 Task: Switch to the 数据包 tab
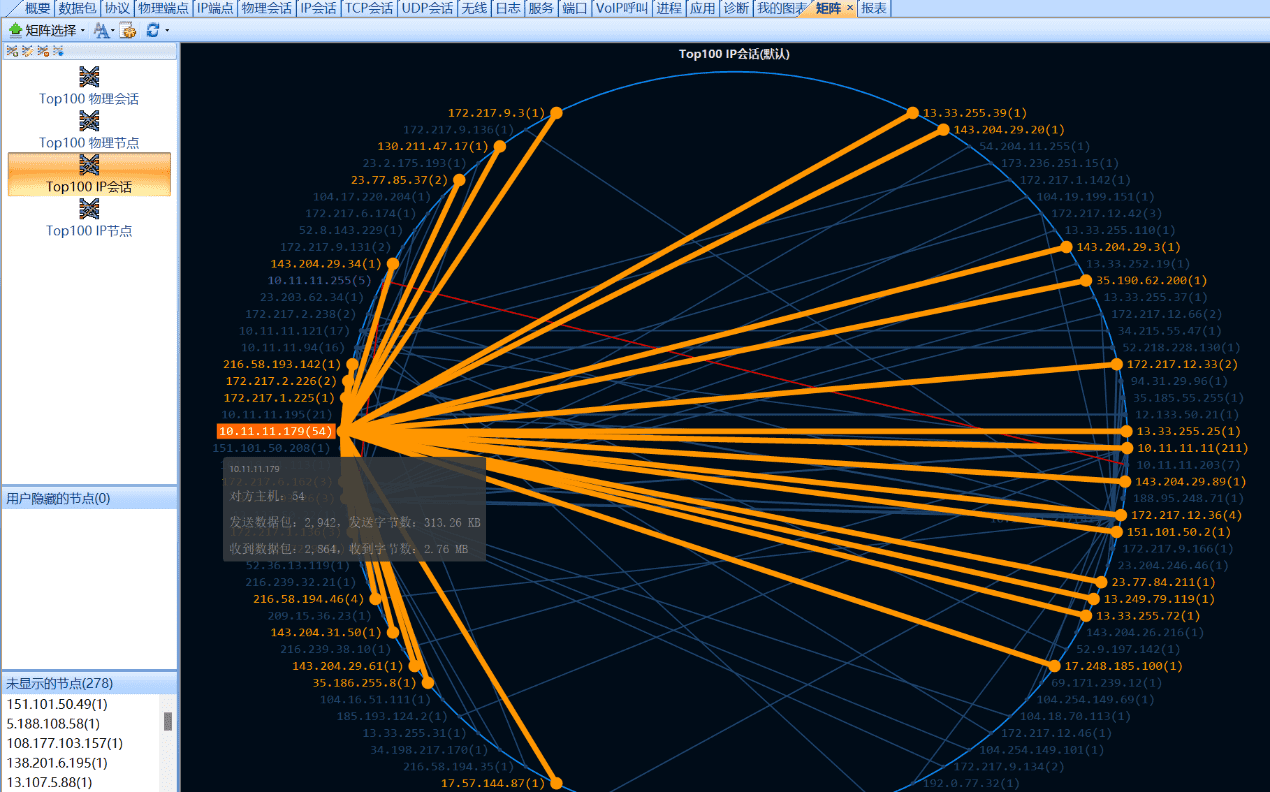pos(77,8)
